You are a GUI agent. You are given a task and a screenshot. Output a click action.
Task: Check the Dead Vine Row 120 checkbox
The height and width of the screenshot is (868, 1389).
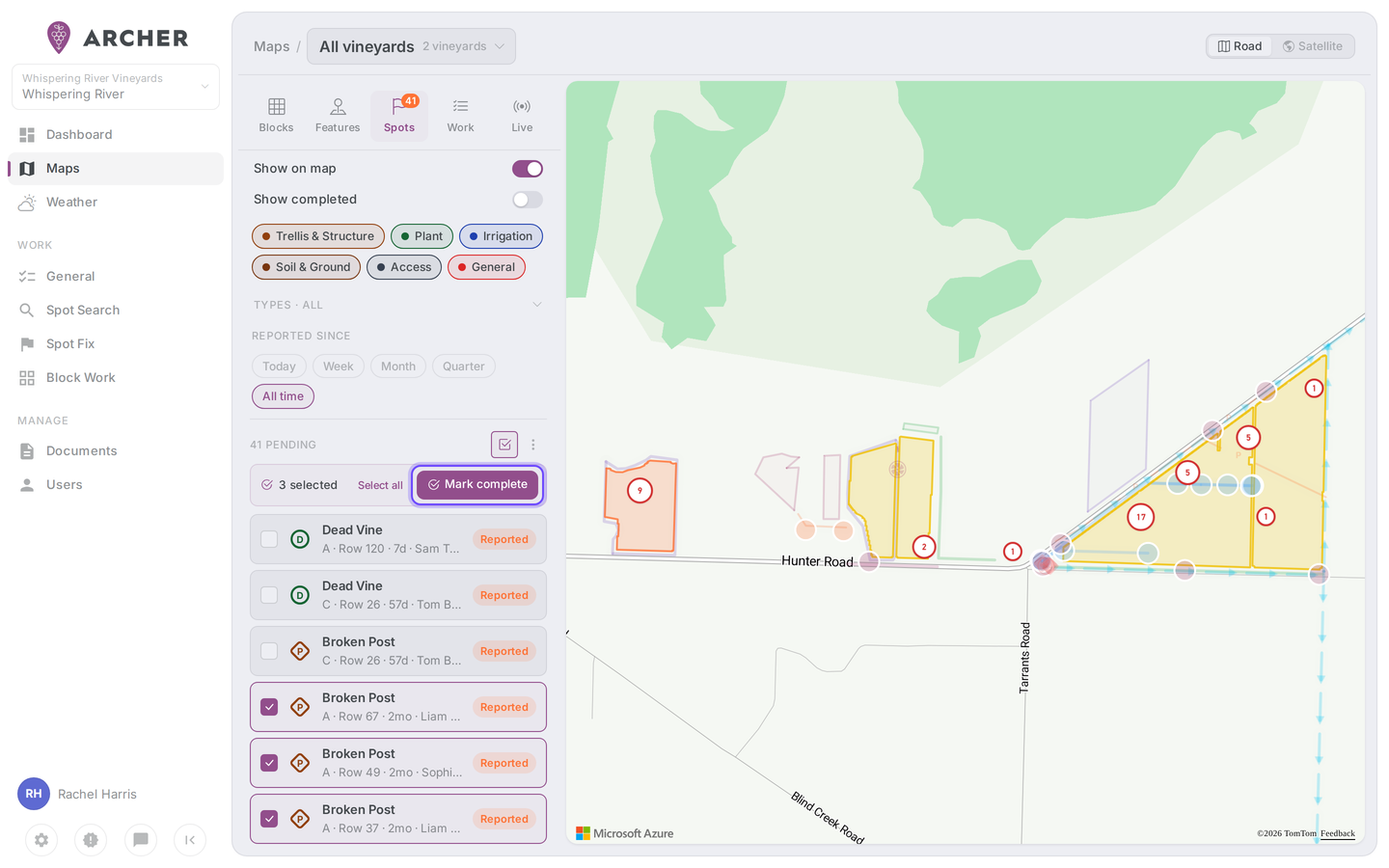[269, 539]
